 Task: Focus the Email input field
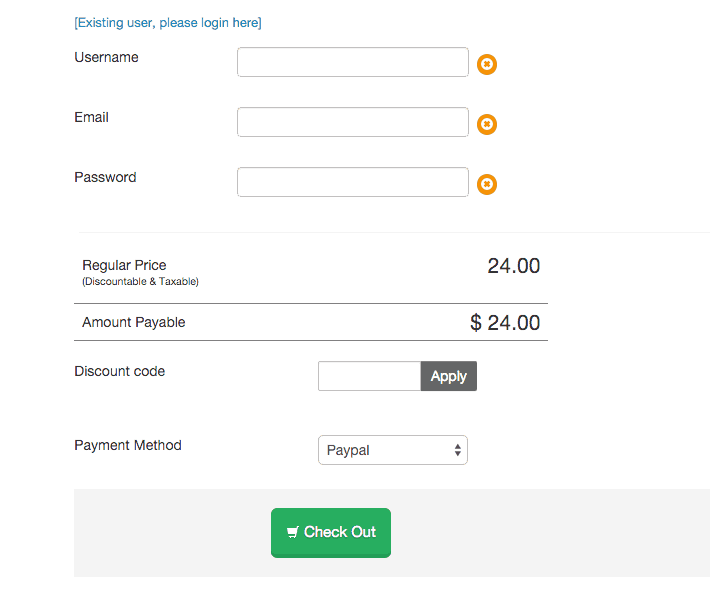click(353, 122)
